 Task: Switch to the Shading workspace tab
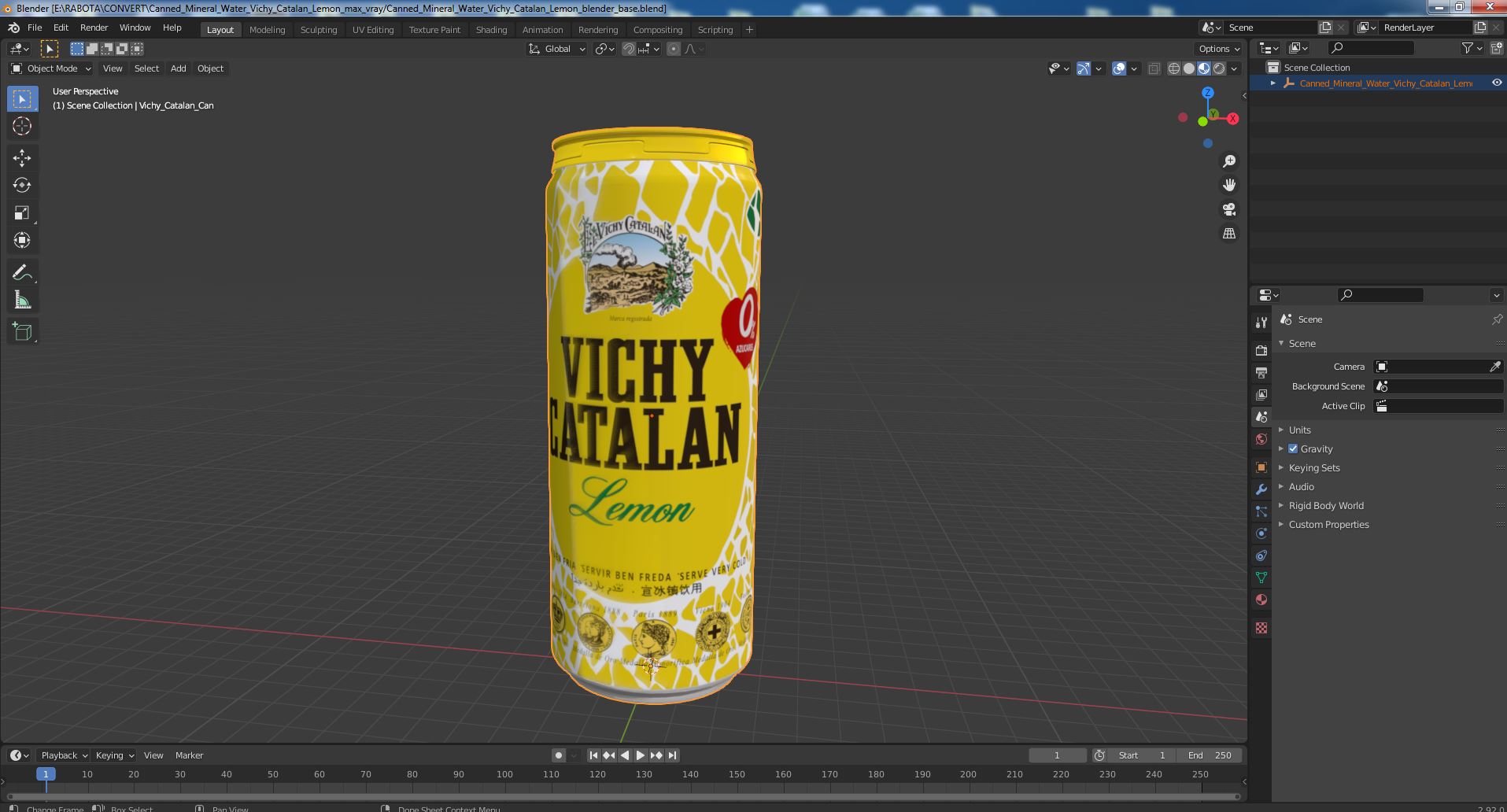pos(491,30)
